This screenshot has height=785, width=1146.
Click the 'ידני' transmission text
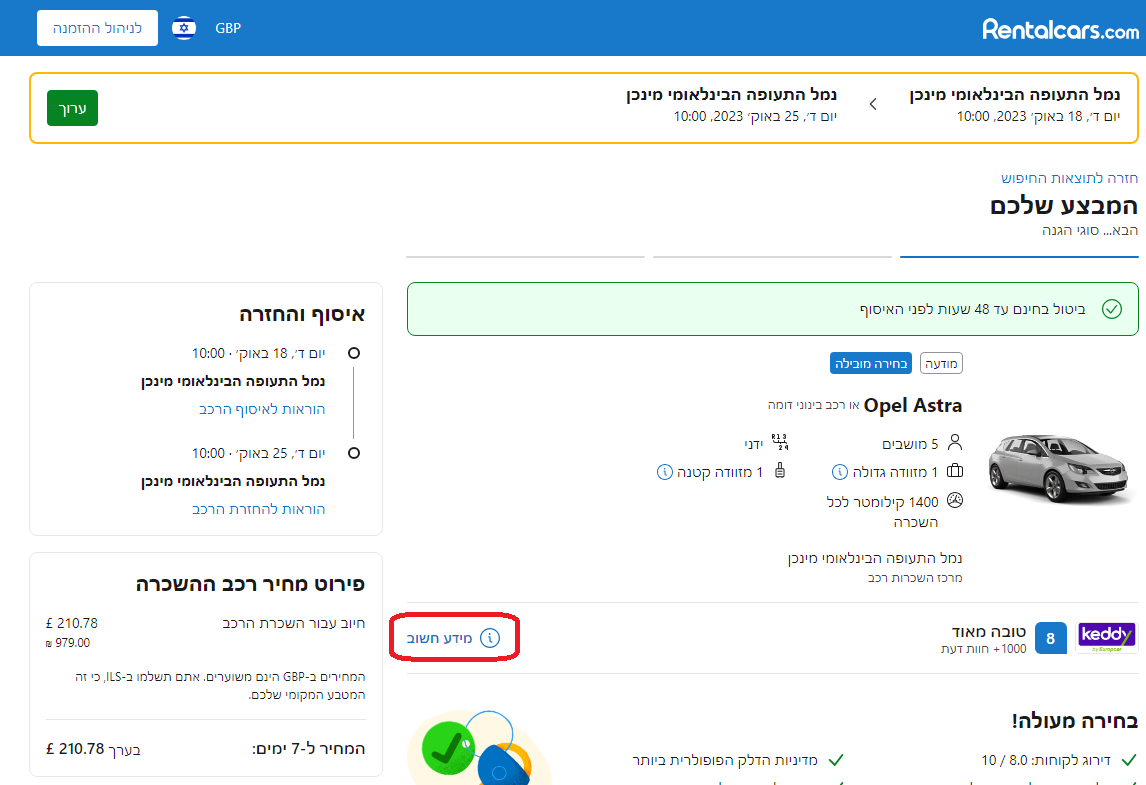coord(754,444)
